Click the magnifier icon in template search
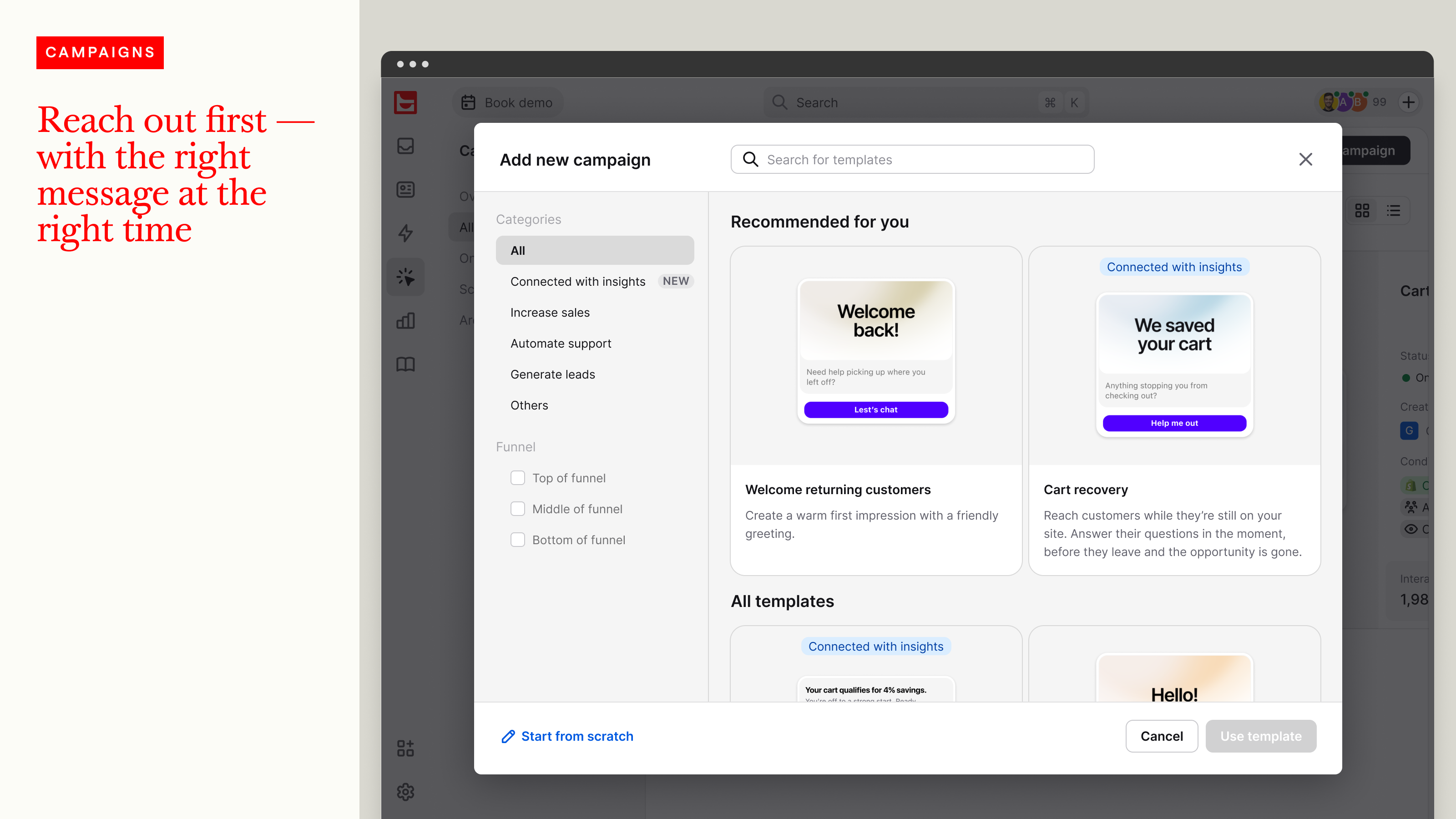 coord(750,159)
